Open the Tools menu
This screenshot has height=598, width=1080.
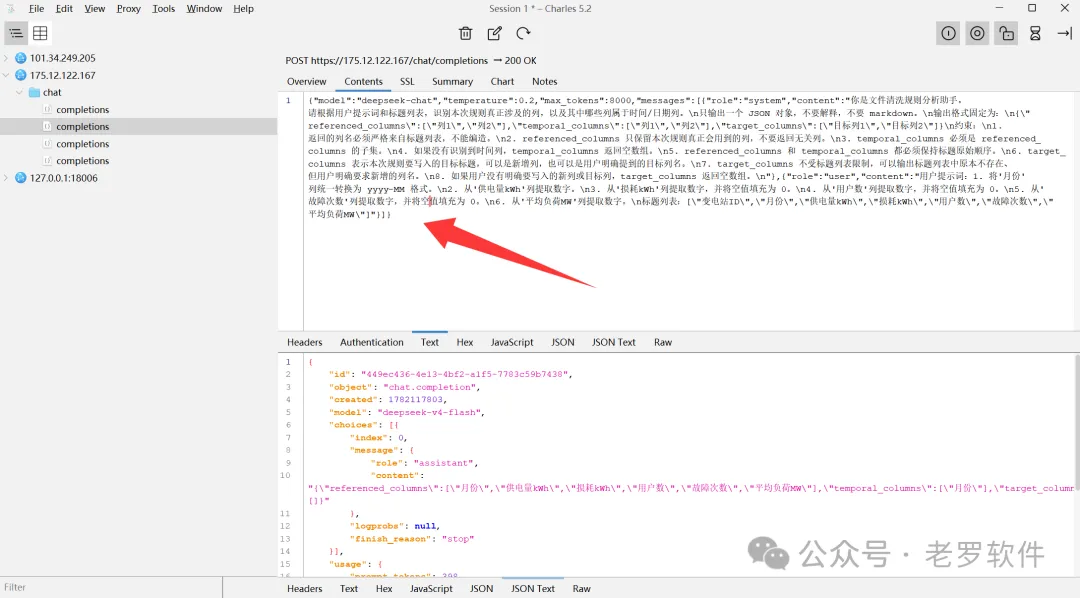pyautogui.click(x=163, y=8)
